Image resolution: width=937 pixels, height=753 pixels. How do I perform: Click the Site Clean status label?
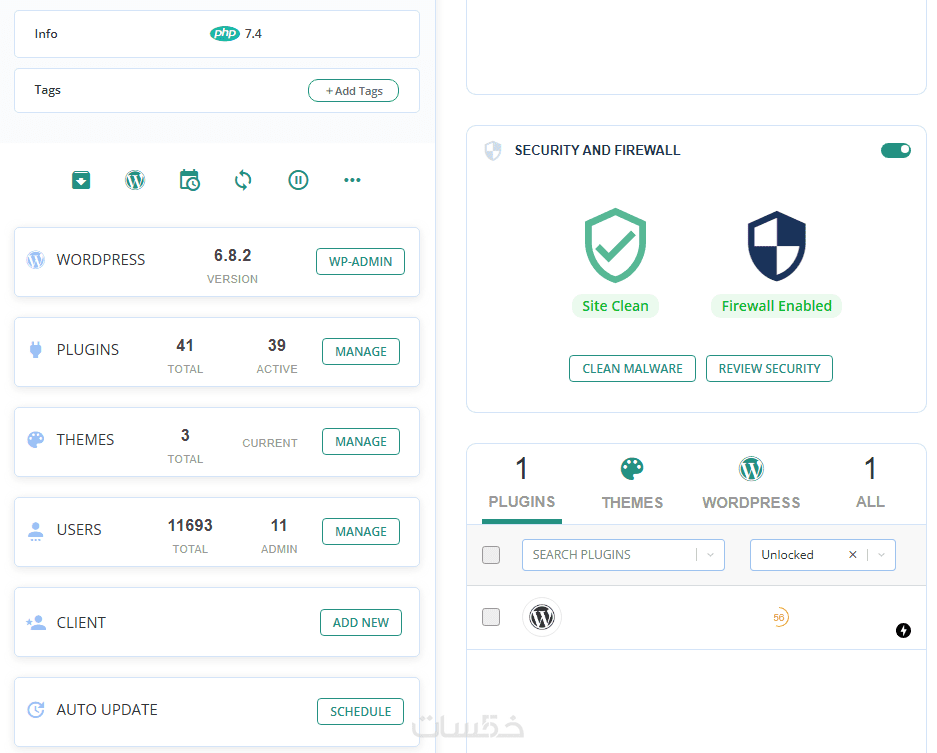[x=615, y=306]
